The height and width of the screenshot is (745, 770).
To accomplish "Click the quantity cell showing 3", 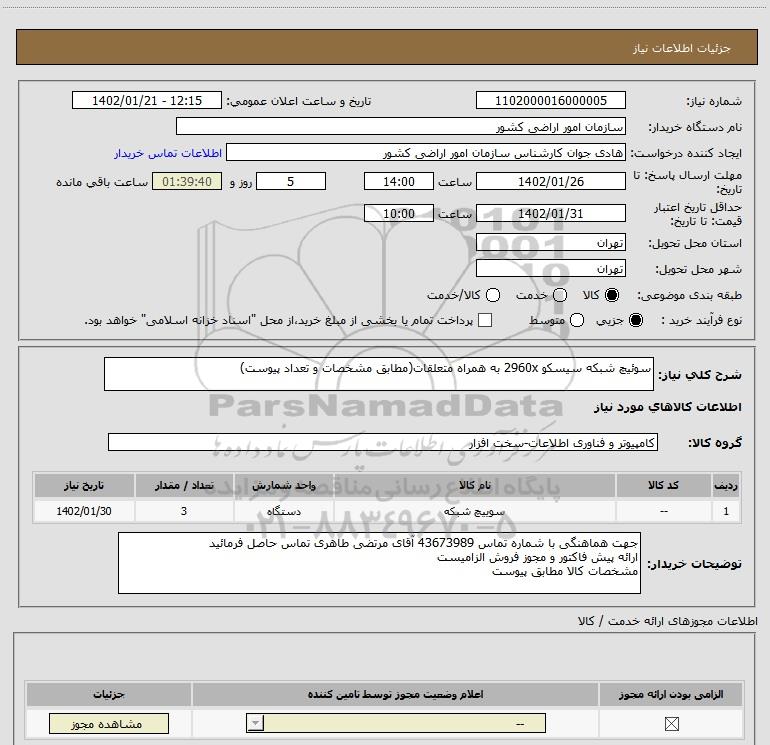I will [184, 511].
